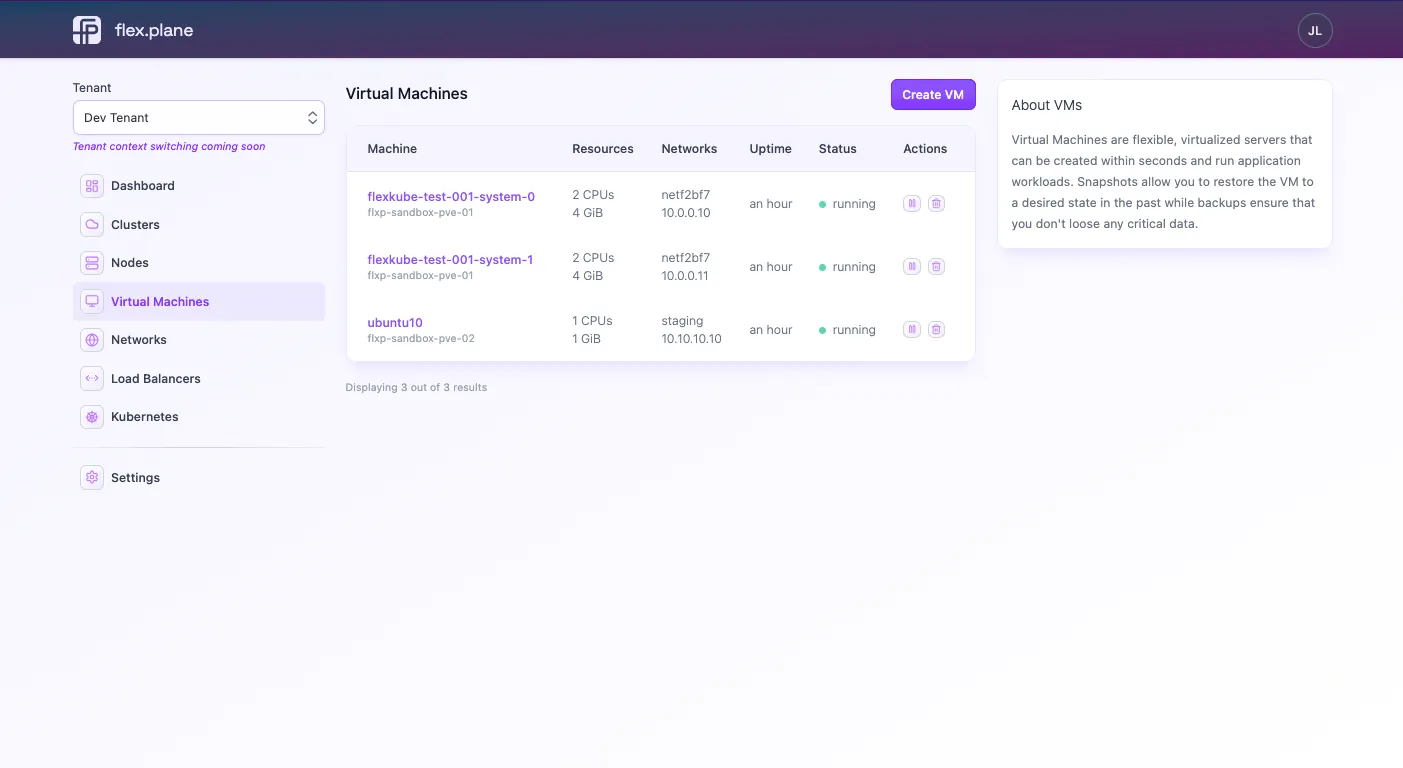Pause the ubuntu10 VM

(912, 329)
